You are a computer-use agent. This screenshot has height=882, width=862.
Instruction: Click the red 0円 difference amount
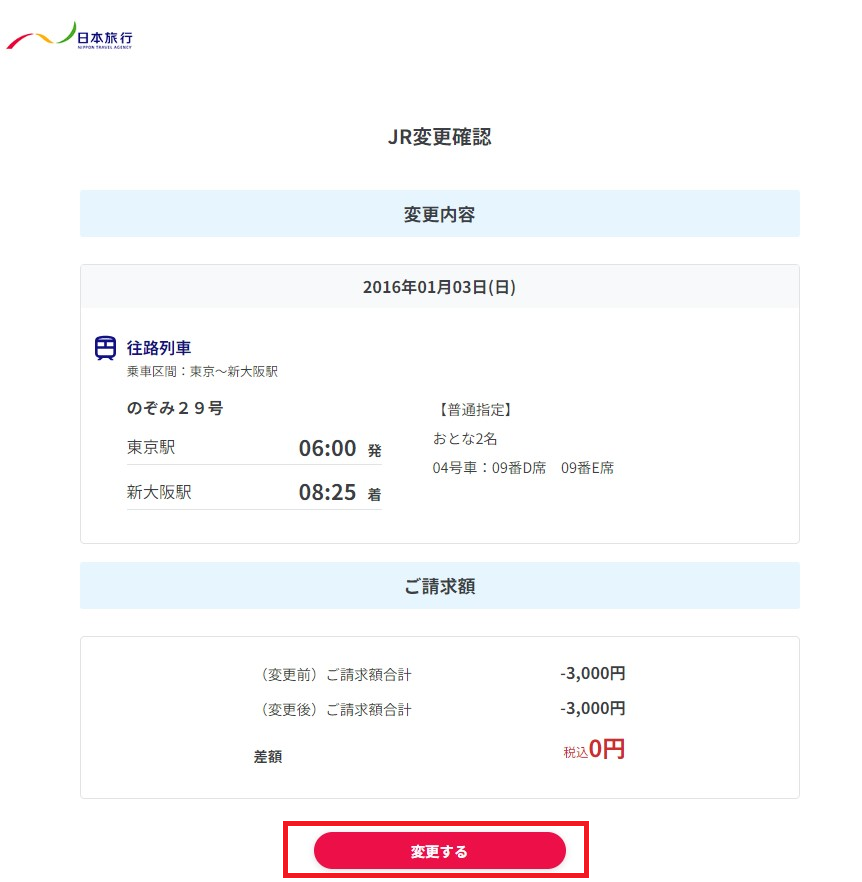pyautogui.click(x=606, y=749)
